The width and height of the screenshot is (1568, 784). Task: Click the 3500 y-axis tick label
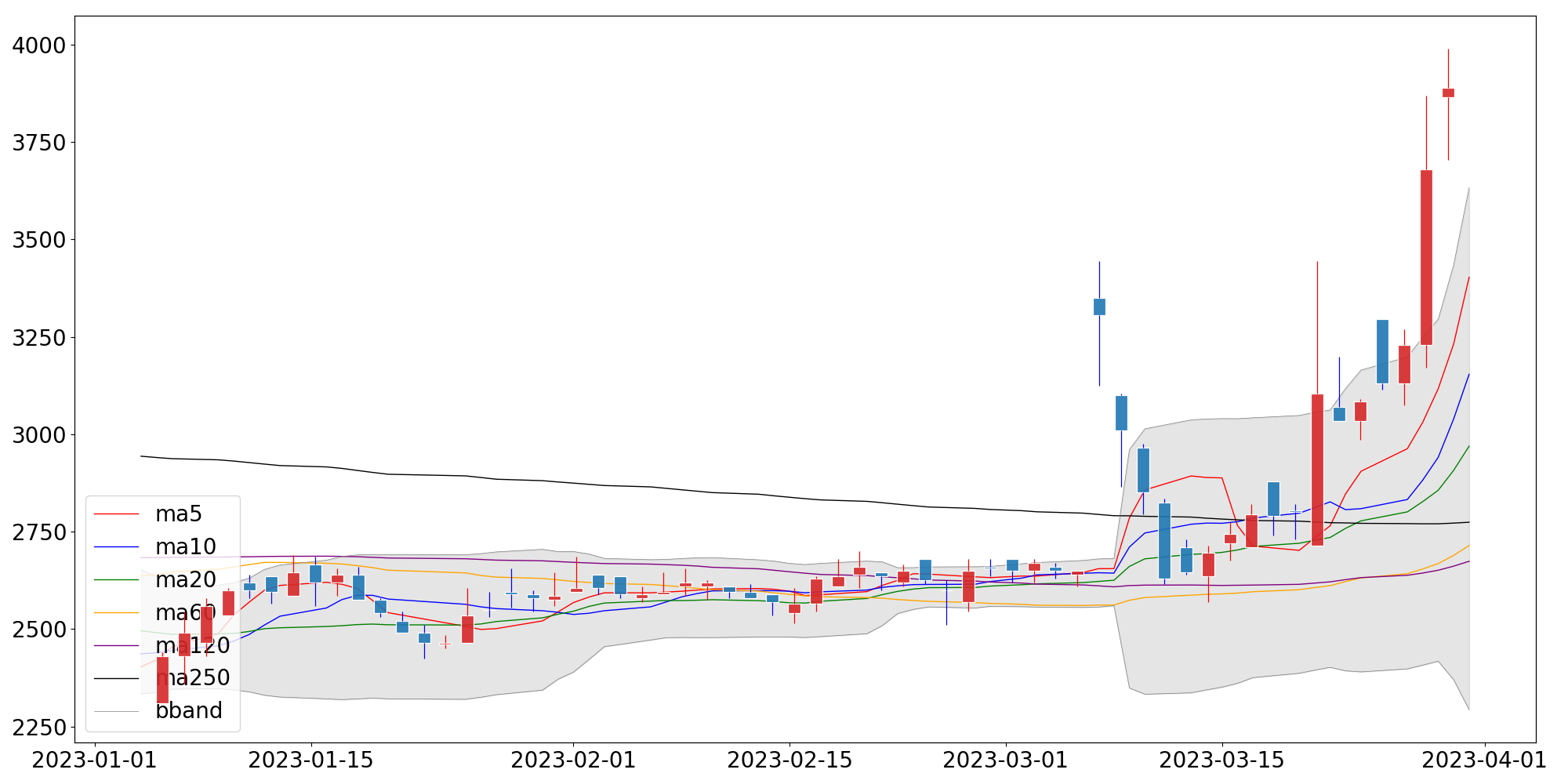[39, 240]
